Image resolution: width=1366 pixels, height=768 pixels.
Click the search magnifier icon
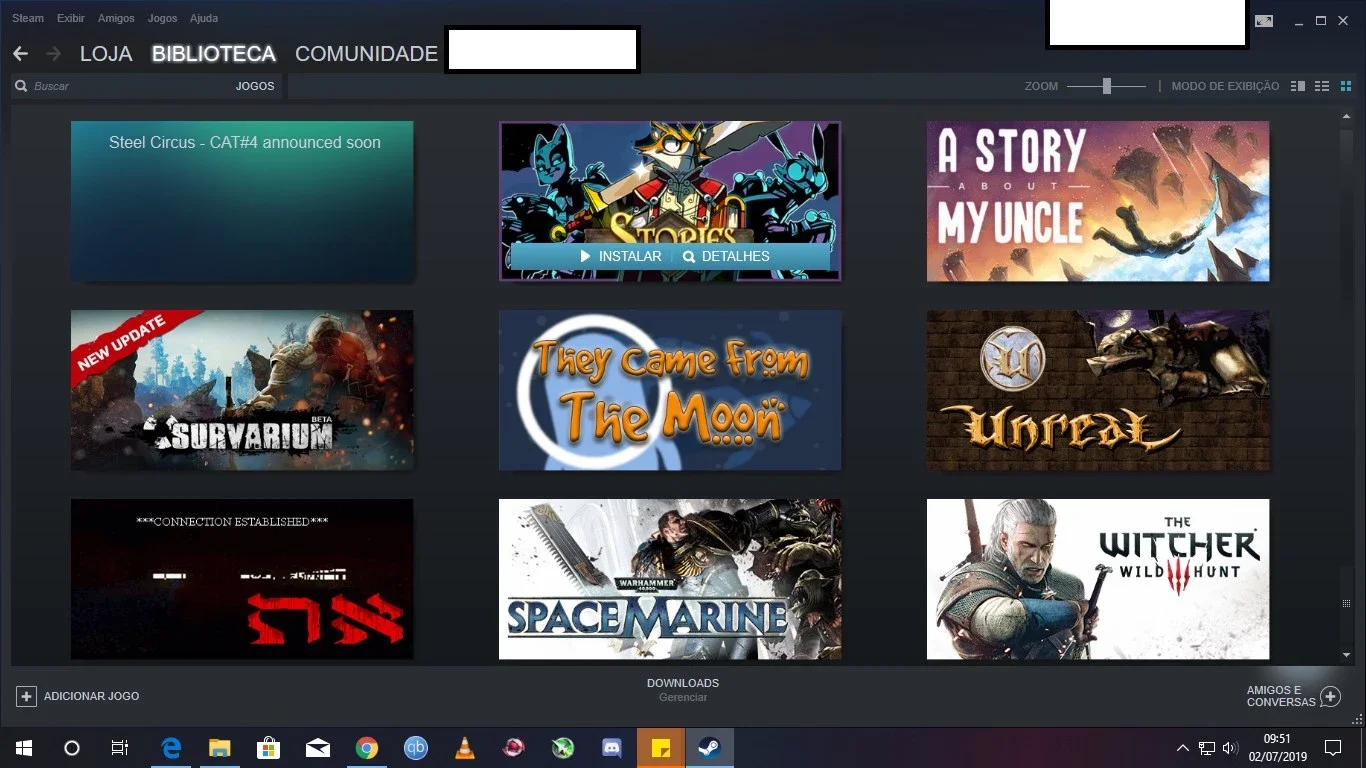[x=21, y=86]
